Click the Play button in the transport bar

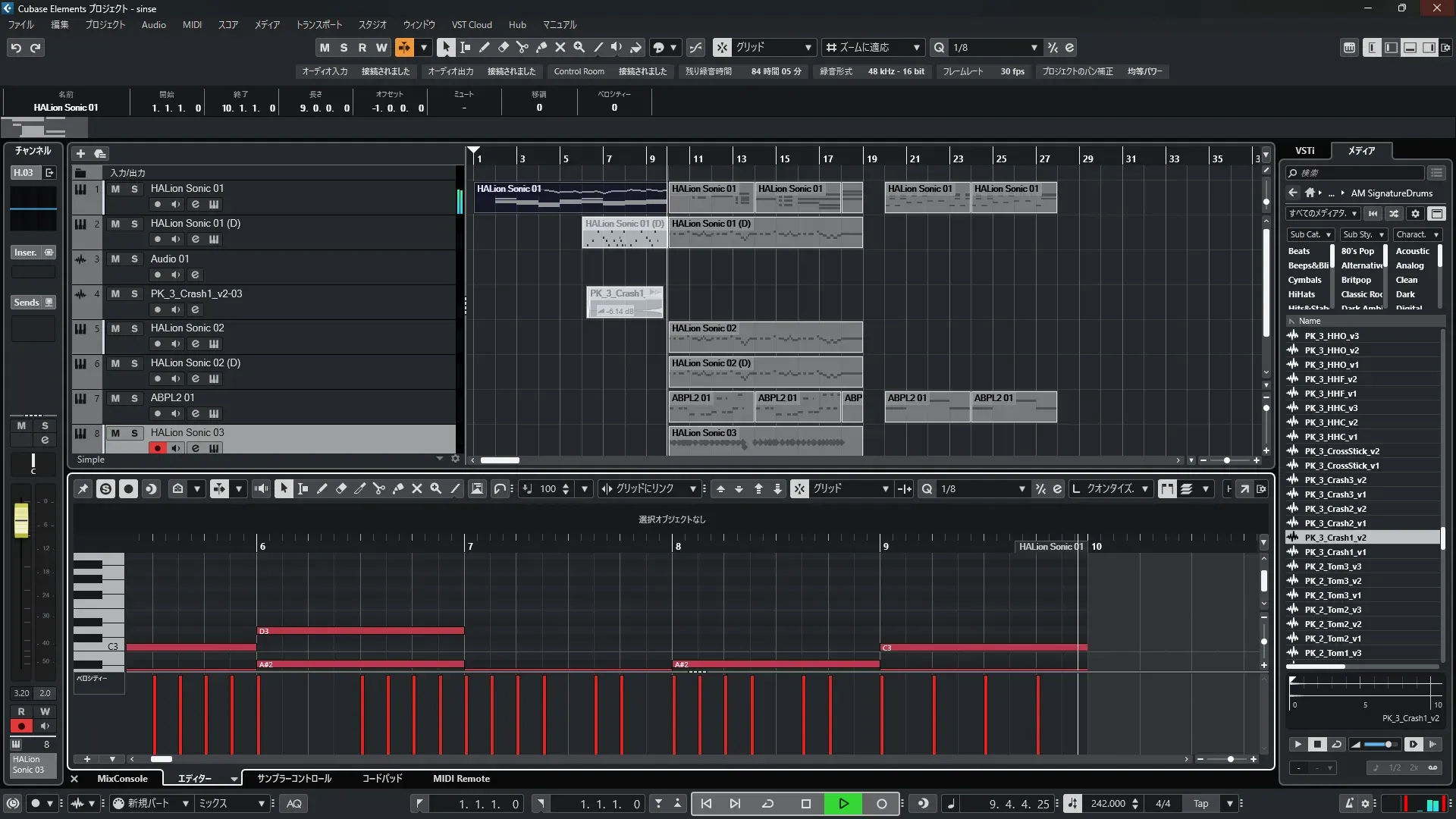[x=843, y=804]
